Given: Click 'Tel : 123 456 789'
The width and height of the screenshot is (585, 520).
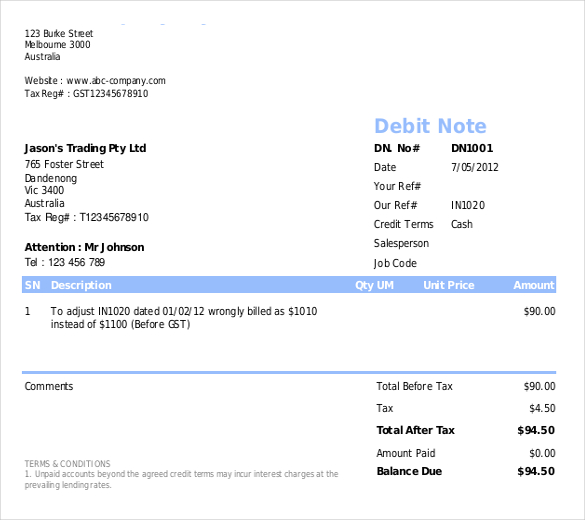Looking at the screenshot, I should pos(65,262).
